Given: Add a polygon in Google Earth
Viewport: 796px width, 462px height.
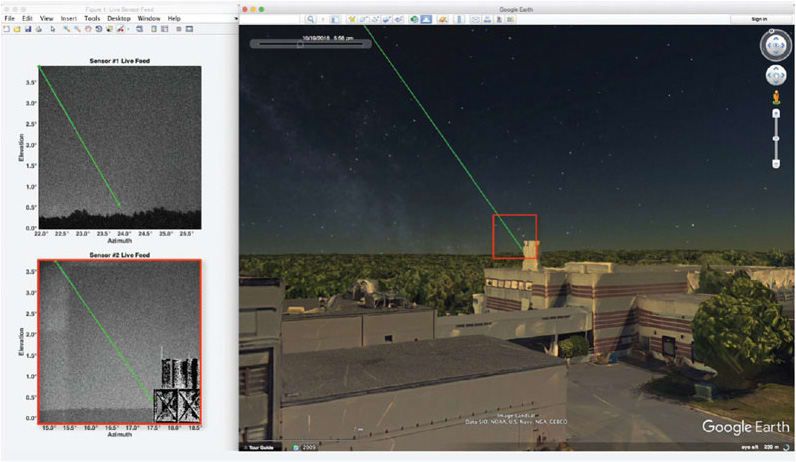Looking at the screenshot, I should coord(363,19).
